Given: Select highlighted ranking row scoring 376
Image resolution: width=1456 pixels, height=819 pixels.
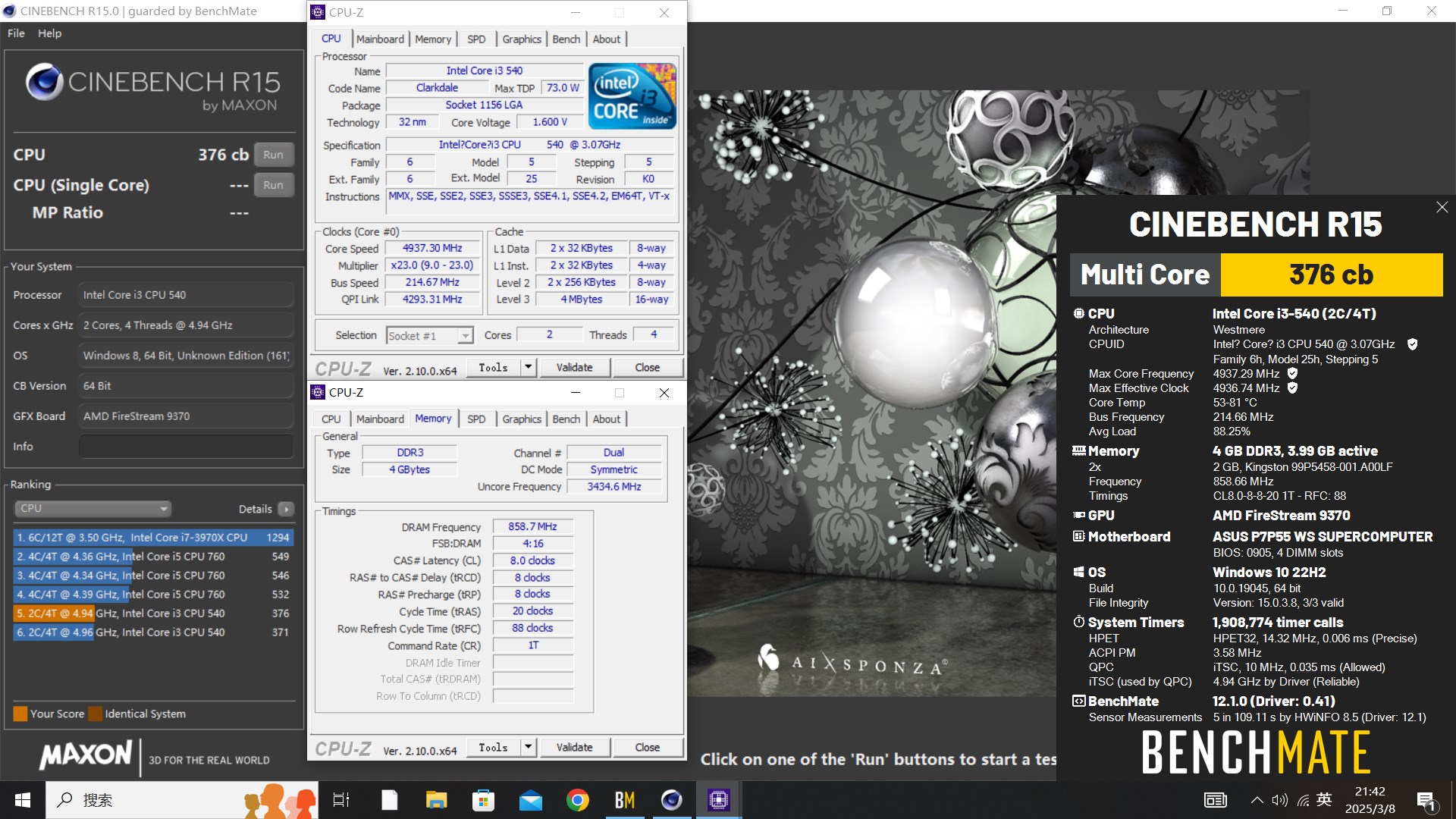Looking at the screenshot, I should [153, 613].
